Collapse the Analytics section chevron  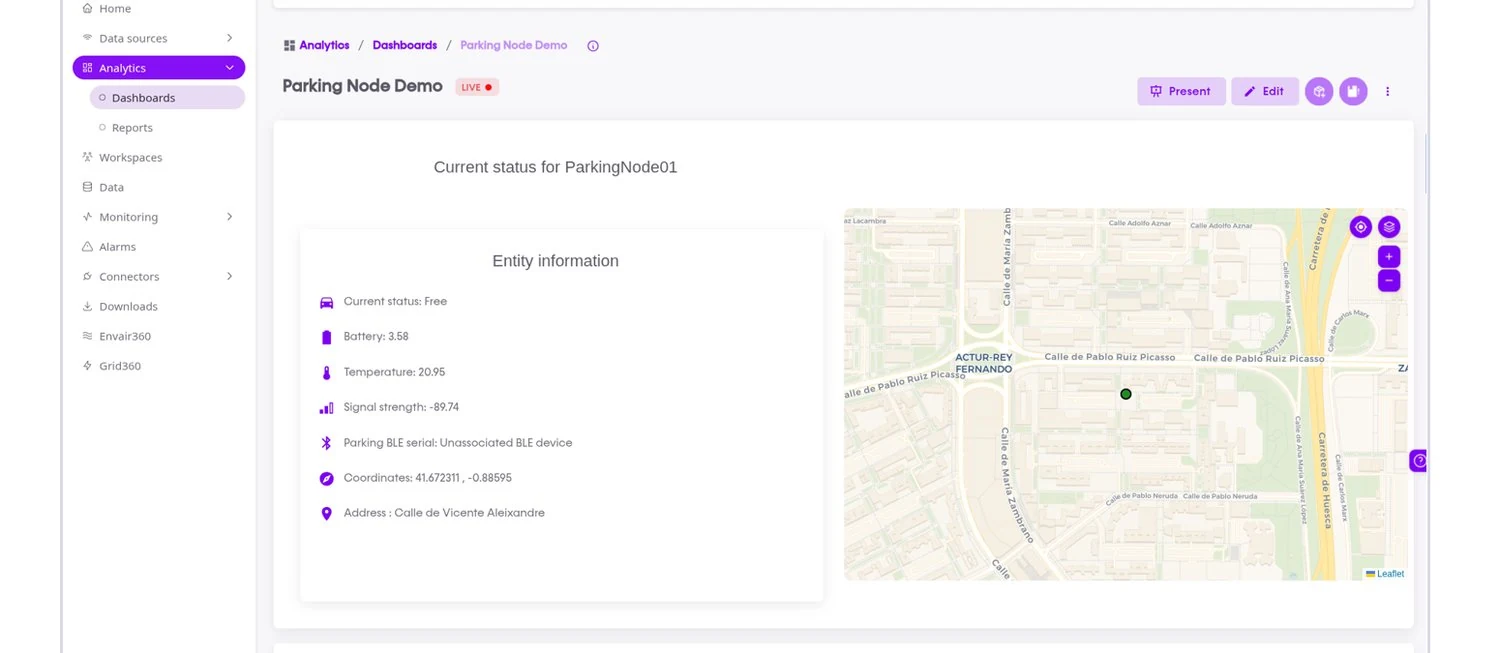click(x=229, y=68)
